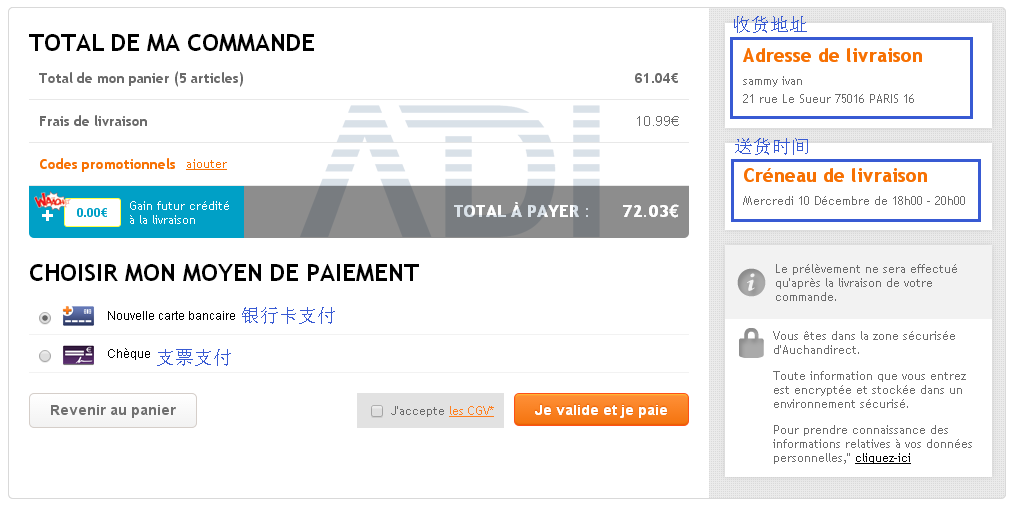Tick the J'accepte les CGV checkbox

(x=377, y=411)
